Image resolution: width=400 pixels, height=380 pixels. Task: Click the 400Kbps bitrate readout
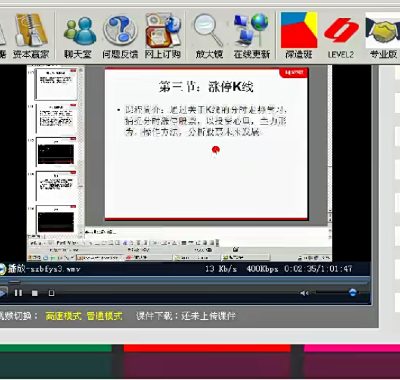pyautogui.click(x=262, y=269)
